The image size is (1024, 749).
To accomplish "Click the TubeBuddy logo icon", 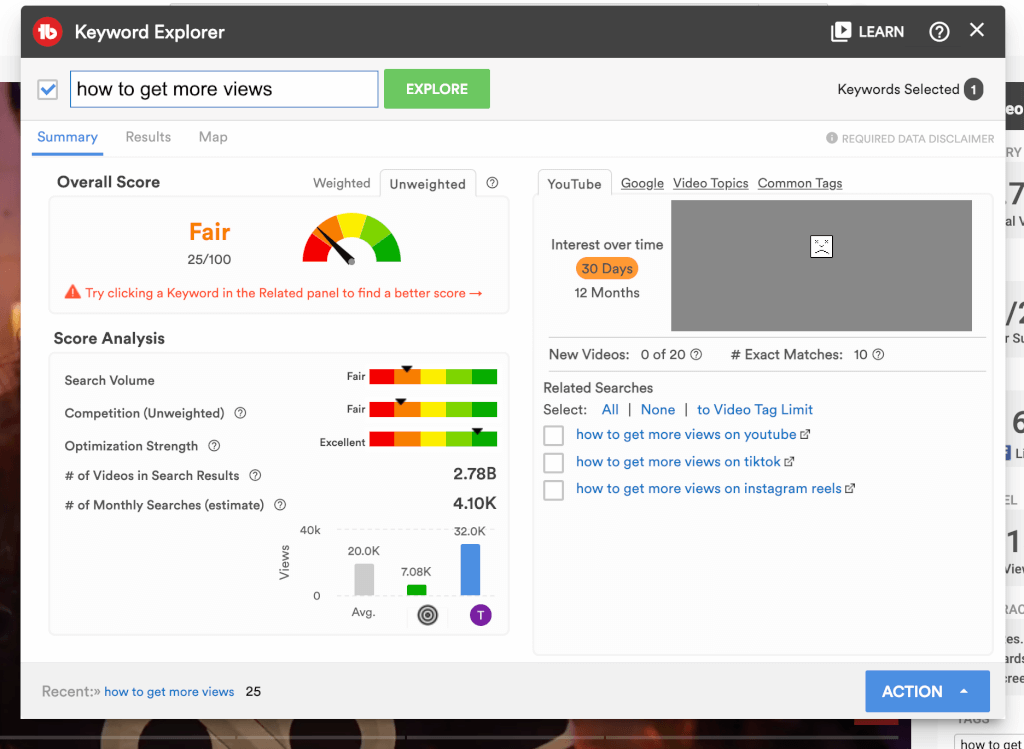I will [x=47, y=32].
